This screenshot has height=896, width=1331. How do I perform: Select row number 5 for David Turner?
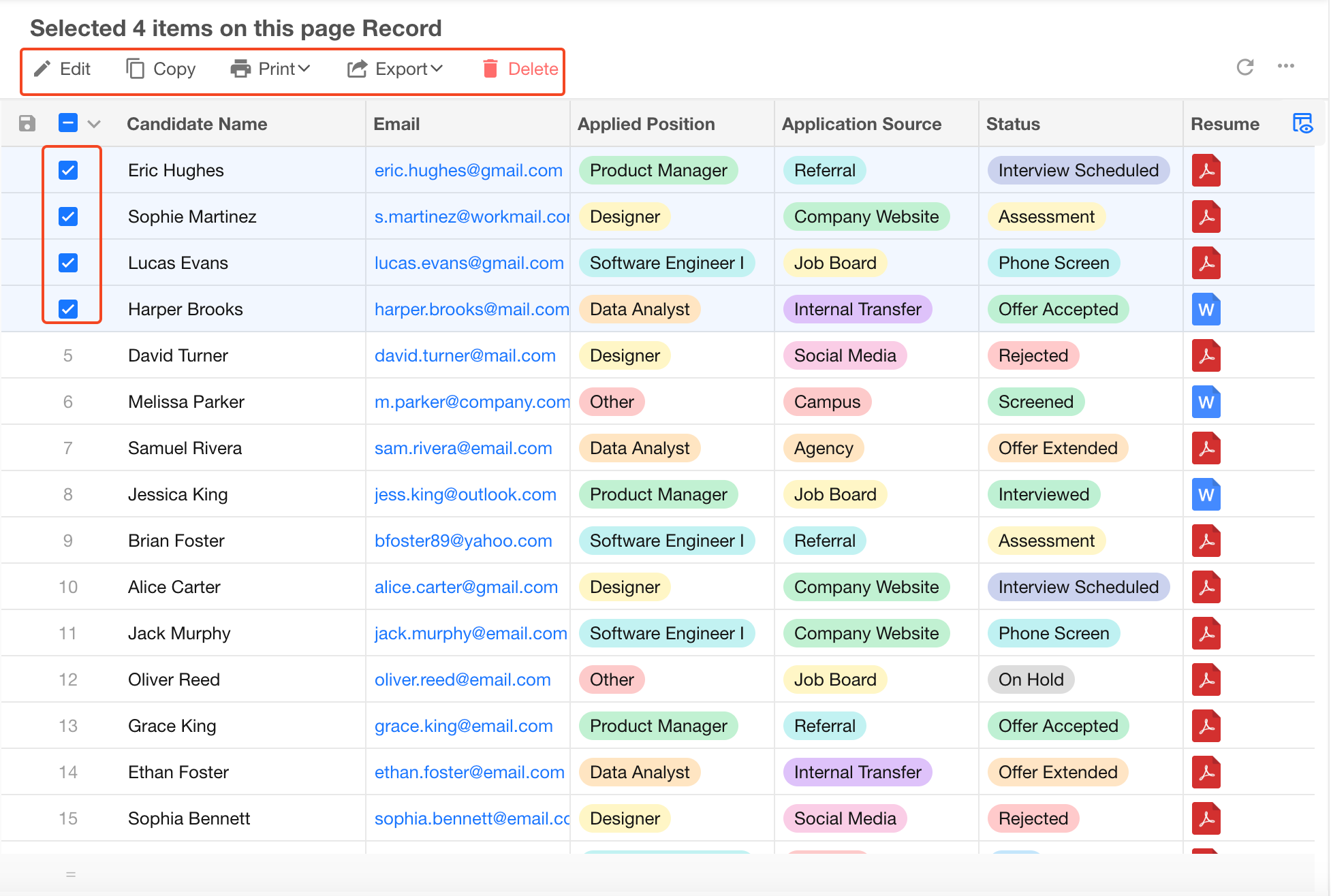pyautogui.click(x=68, y=355)
